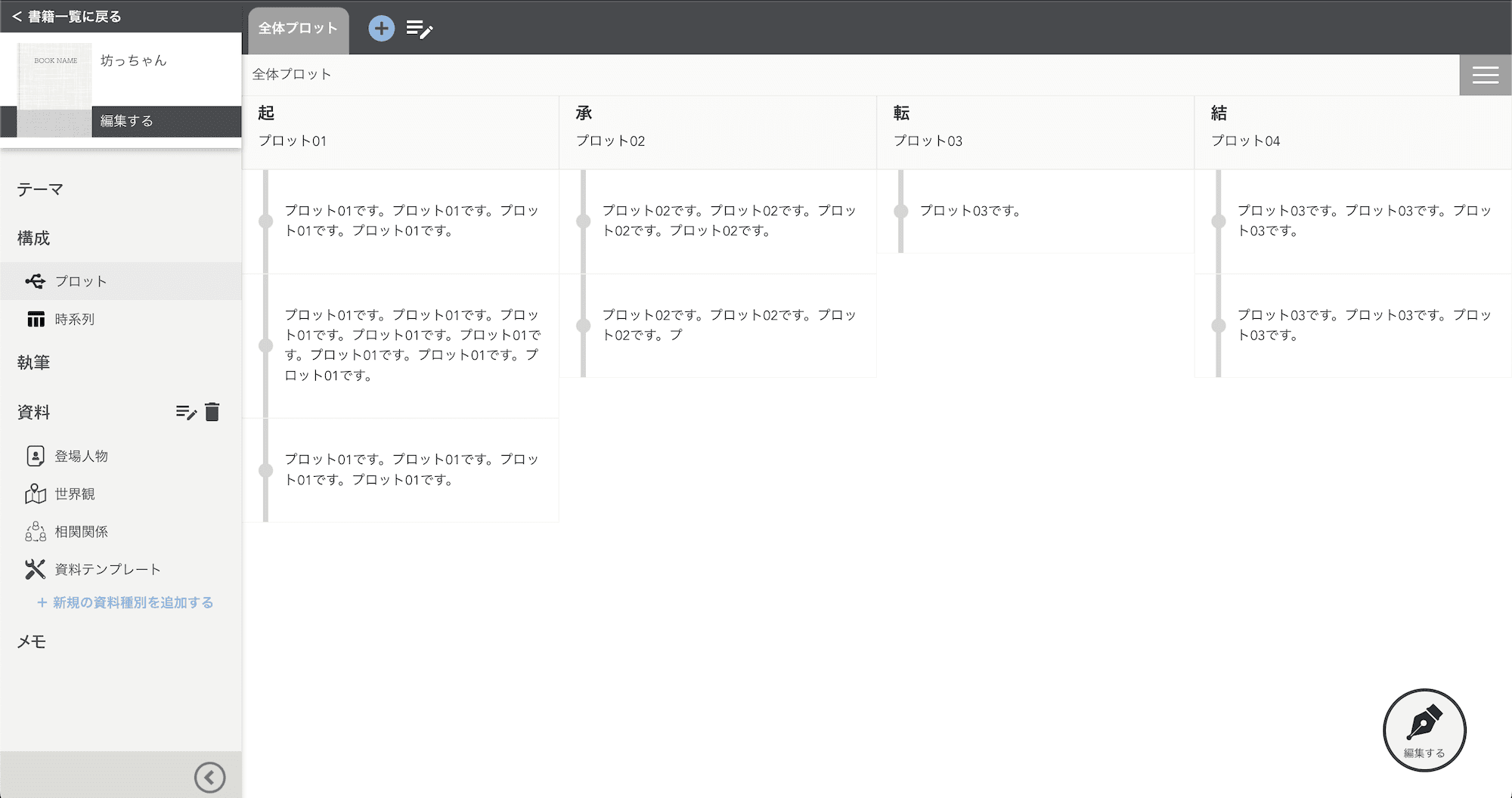Click the 時系列 table icon
Screen dimensions: 1512x798
pyautogui.click(x=36, y=319)
